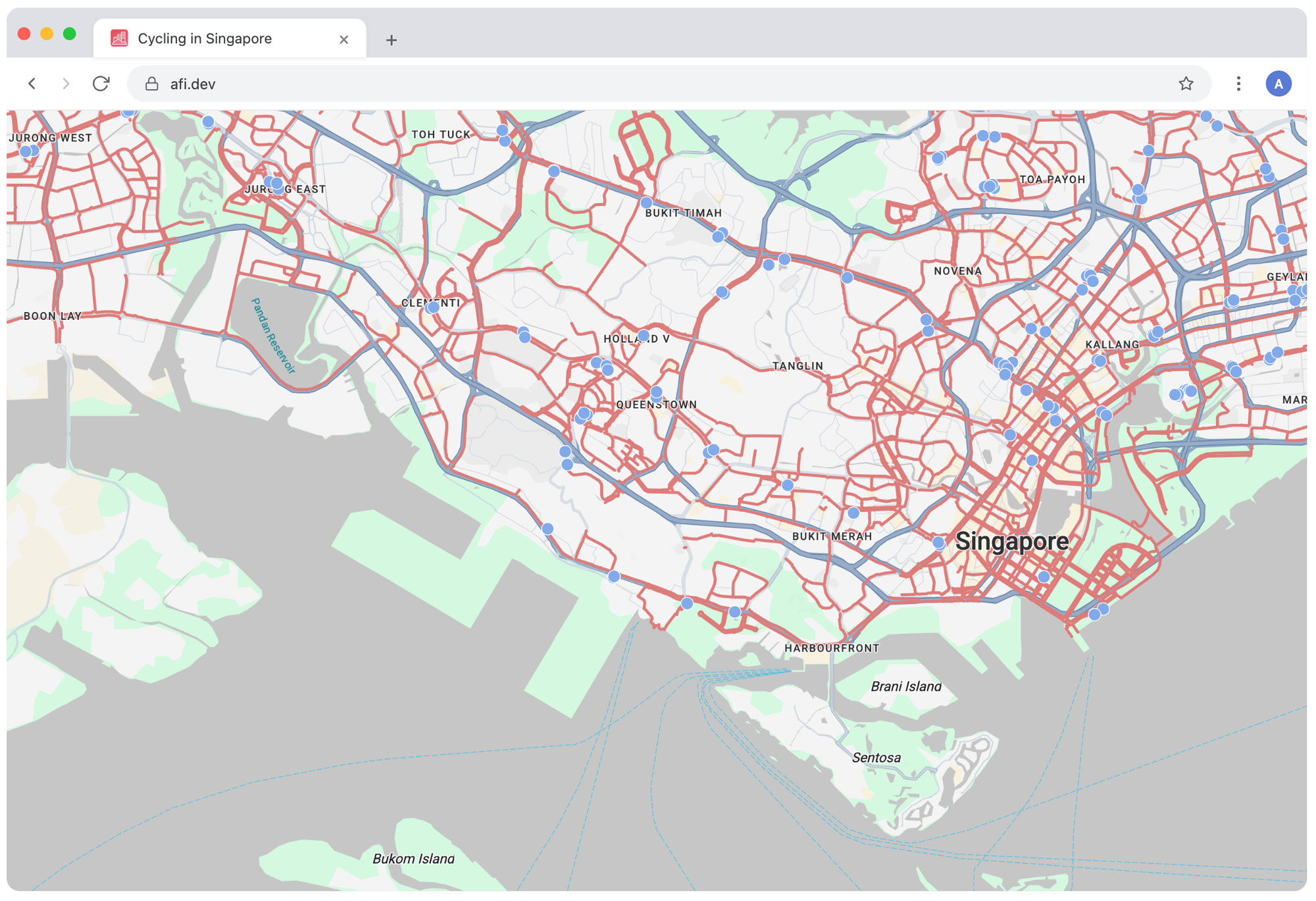Click the yellow minimize window button
Image resolution: width=1316 pixels, height=901 pixels.
point(47,34)
